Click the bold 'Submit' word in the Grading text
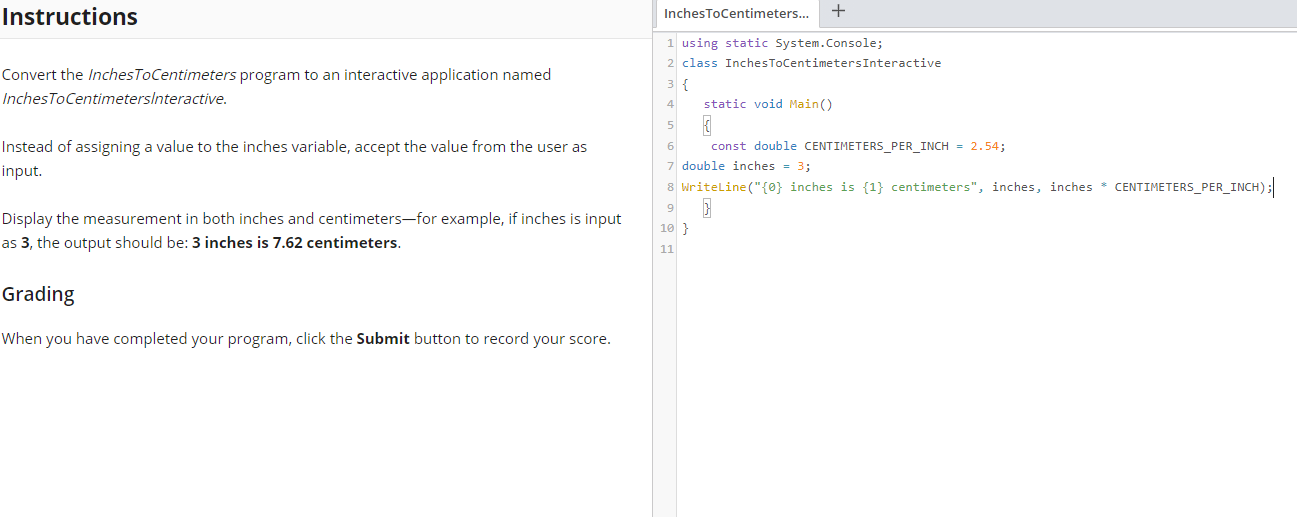 (383, 338)
